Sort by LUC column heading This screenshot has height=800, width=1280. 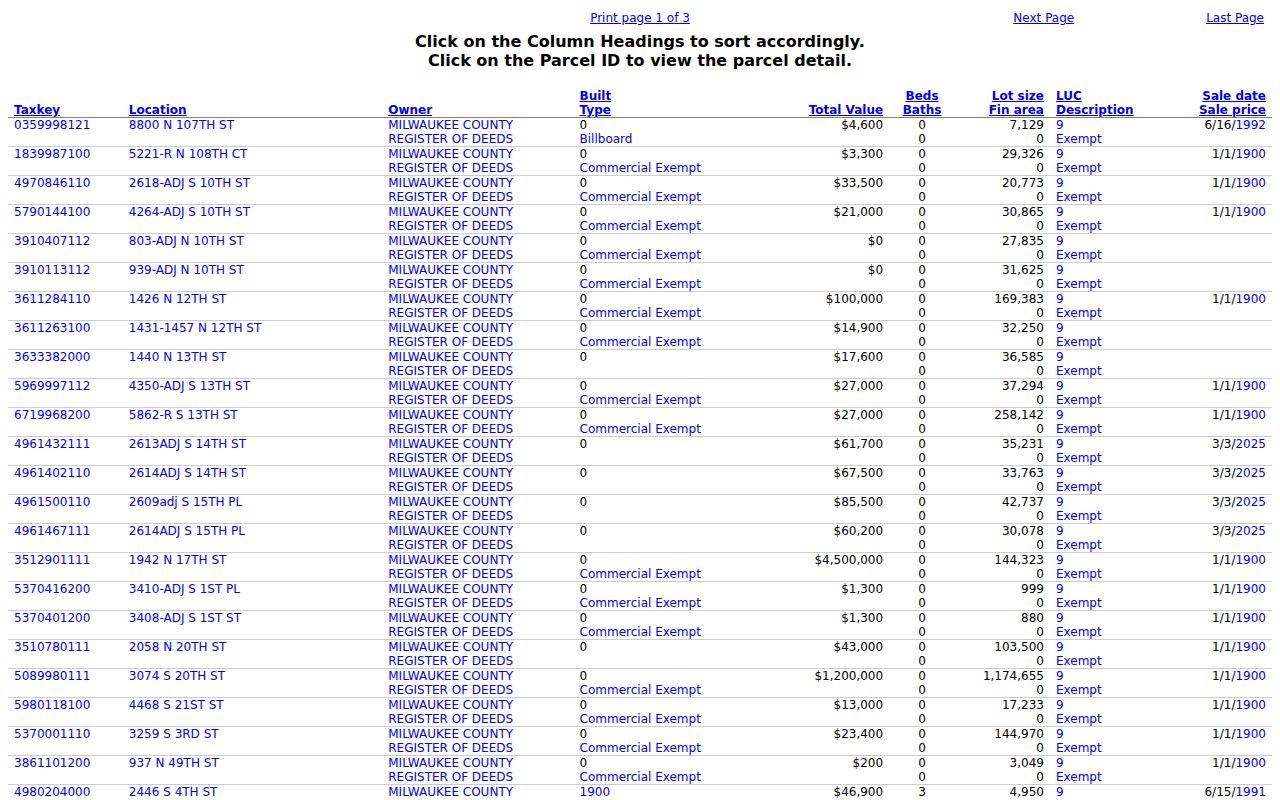point(1069,96)
